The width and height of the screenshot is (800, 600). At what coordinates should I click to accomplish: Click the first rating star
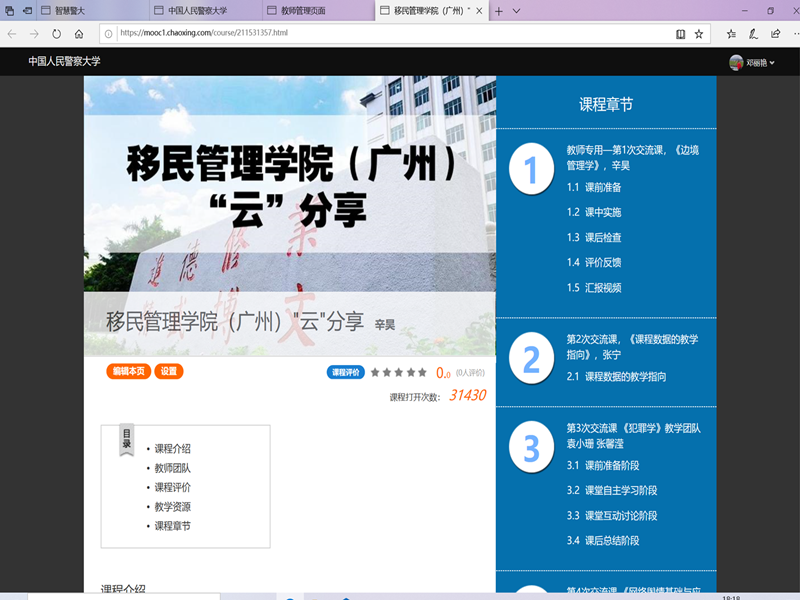pyautogui.click(x=376, y=372)
